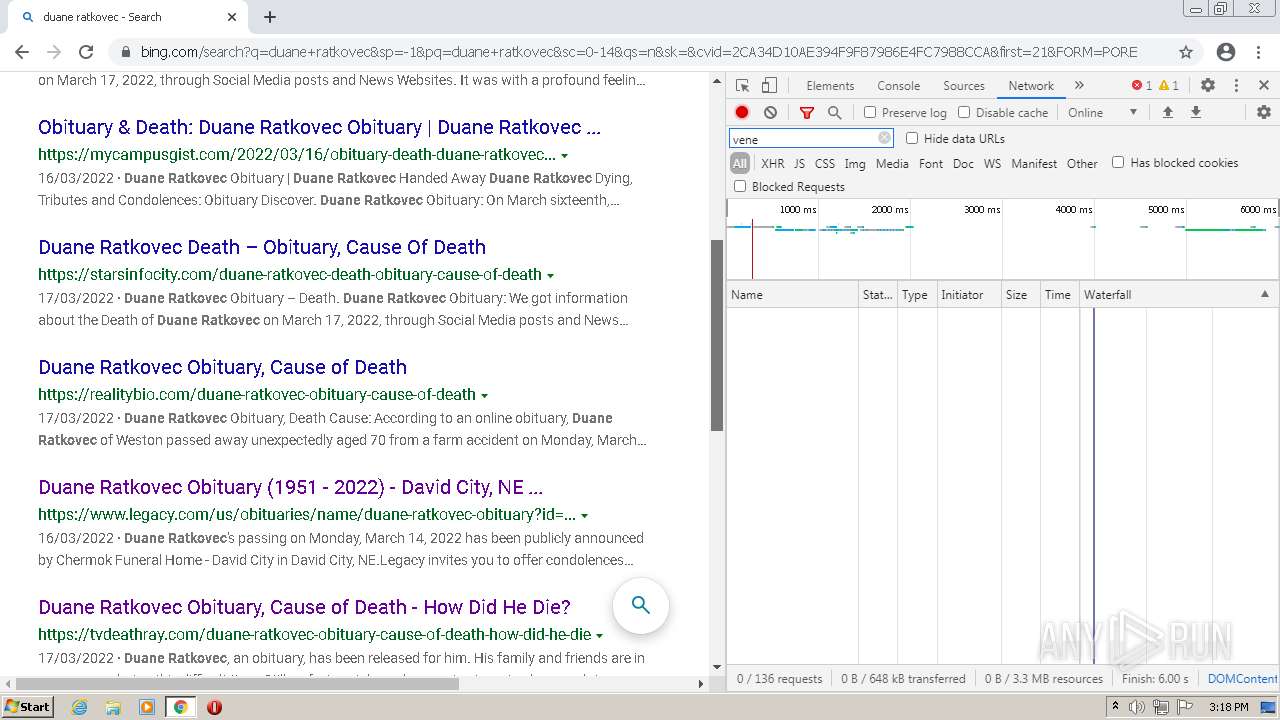This screenshot has height=720, width=1280.
Task: Select the Network tab
Action: tap(1031, 86)
